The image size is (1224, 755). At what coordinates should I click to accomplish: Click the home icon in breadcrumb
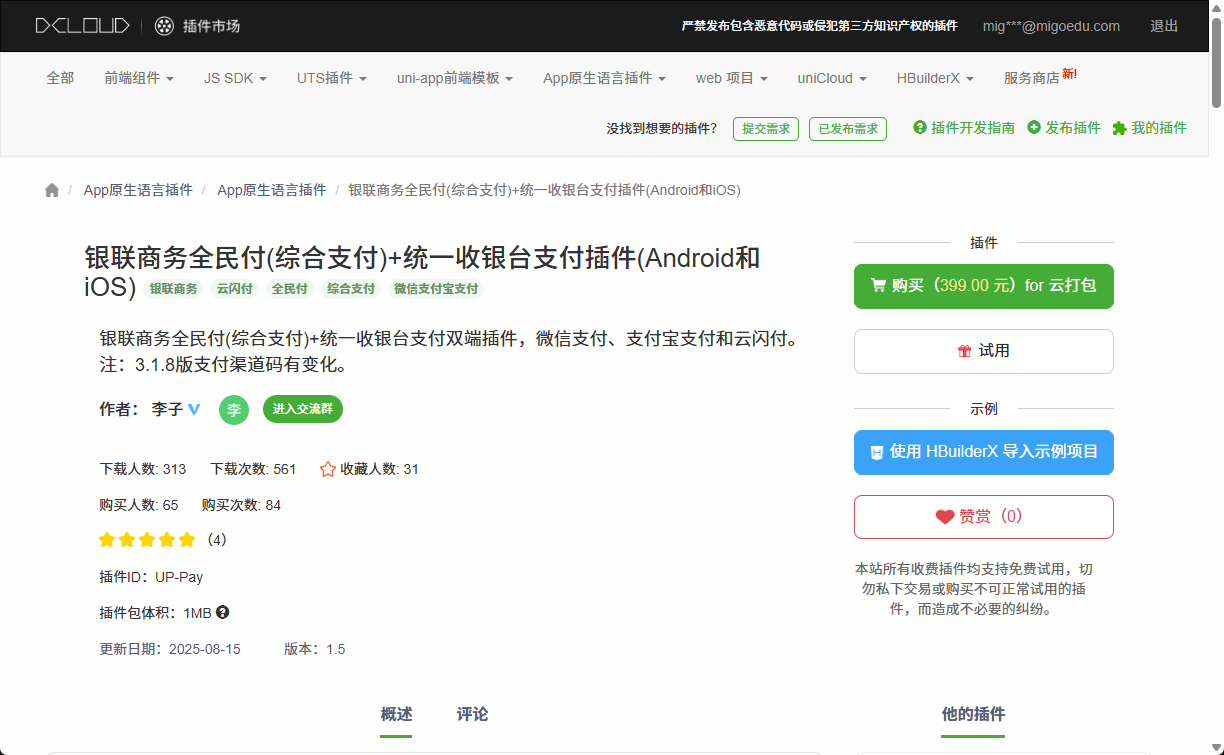click(x=52, y=190)
